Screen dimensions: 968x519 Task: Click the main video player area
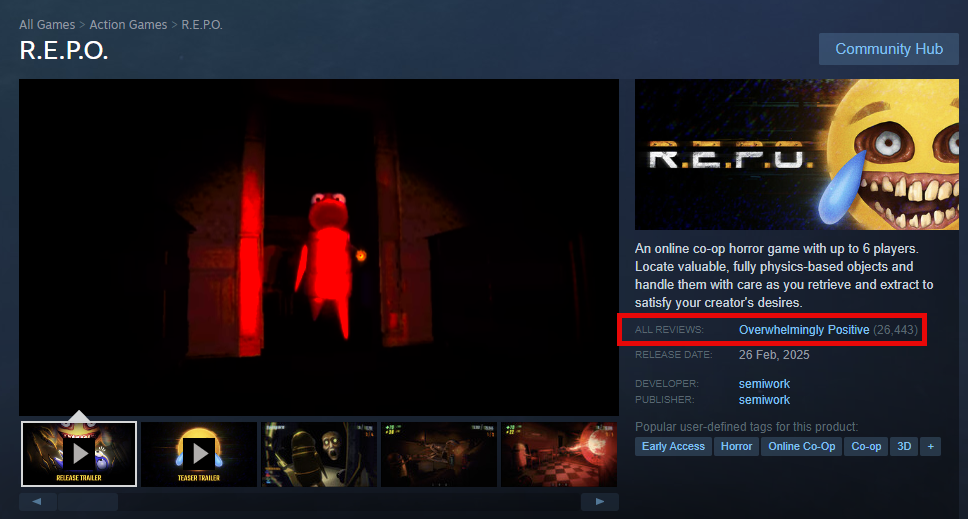(x=319, y=247)
